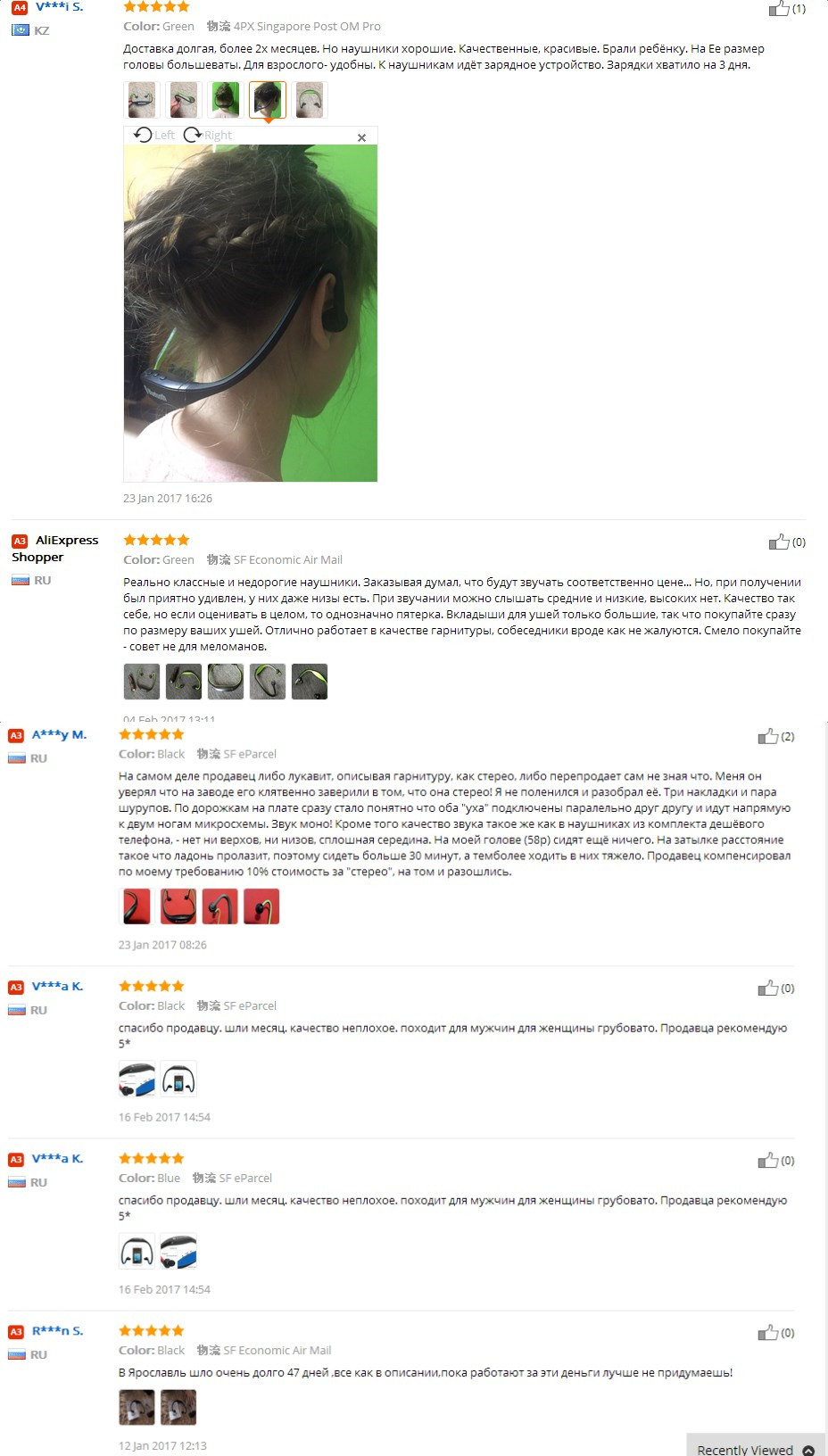Open first red headset photo from A***y M.

[x=137, y=906]
